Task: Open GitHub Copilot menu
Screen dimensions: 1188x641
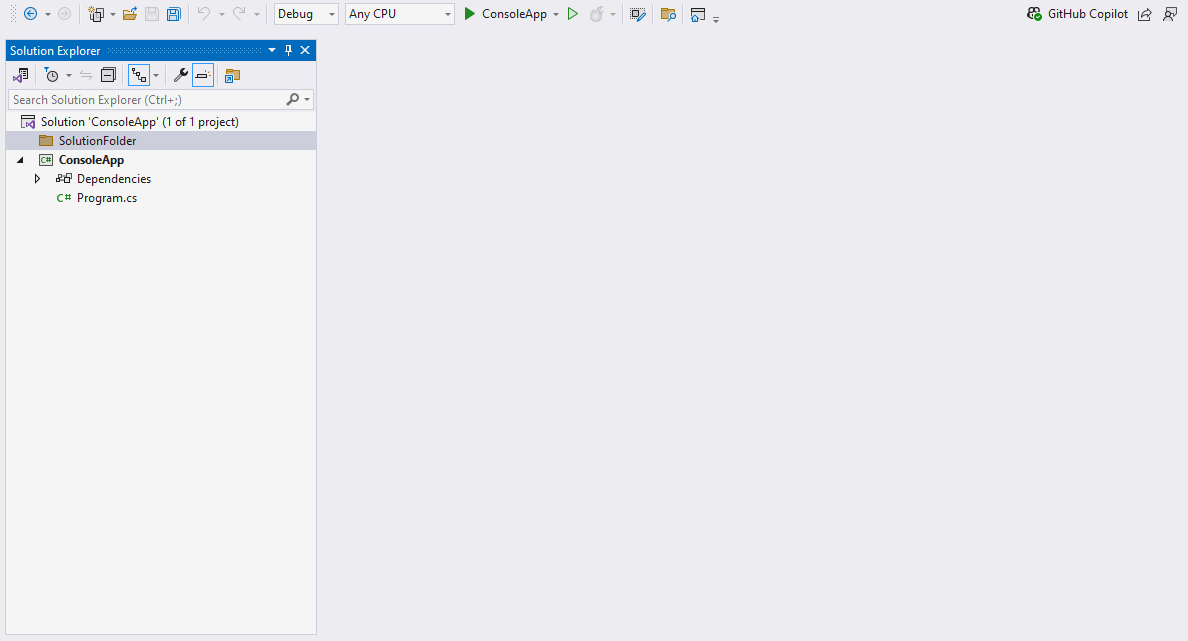Action: point(1087,14)
